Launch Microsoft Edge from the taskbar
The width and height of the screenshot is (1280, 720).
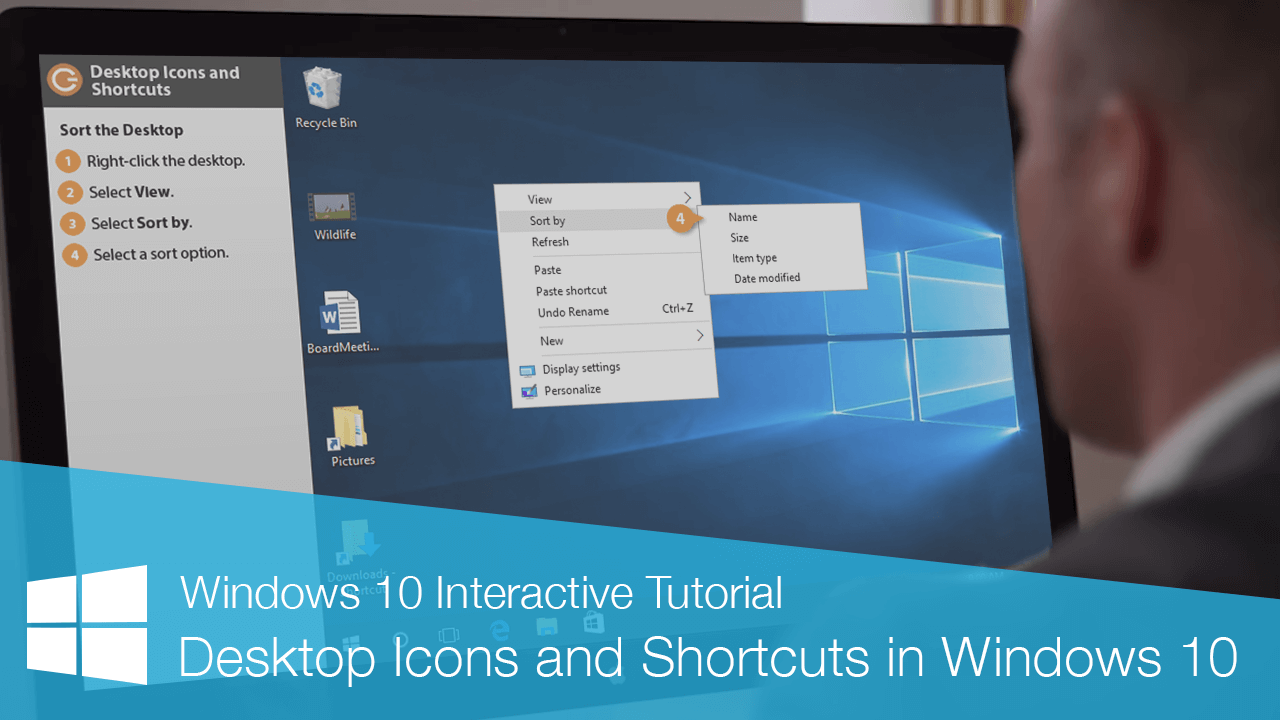click(500, 628)
